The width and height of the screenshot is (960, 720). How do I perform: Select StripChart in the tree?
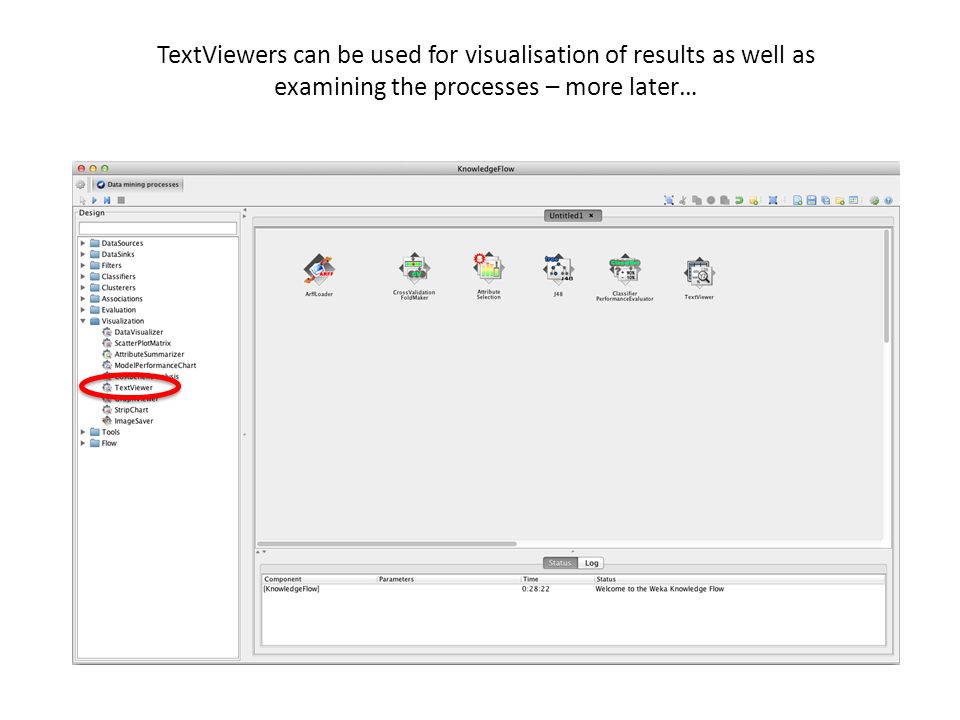(x=126, y=410)
